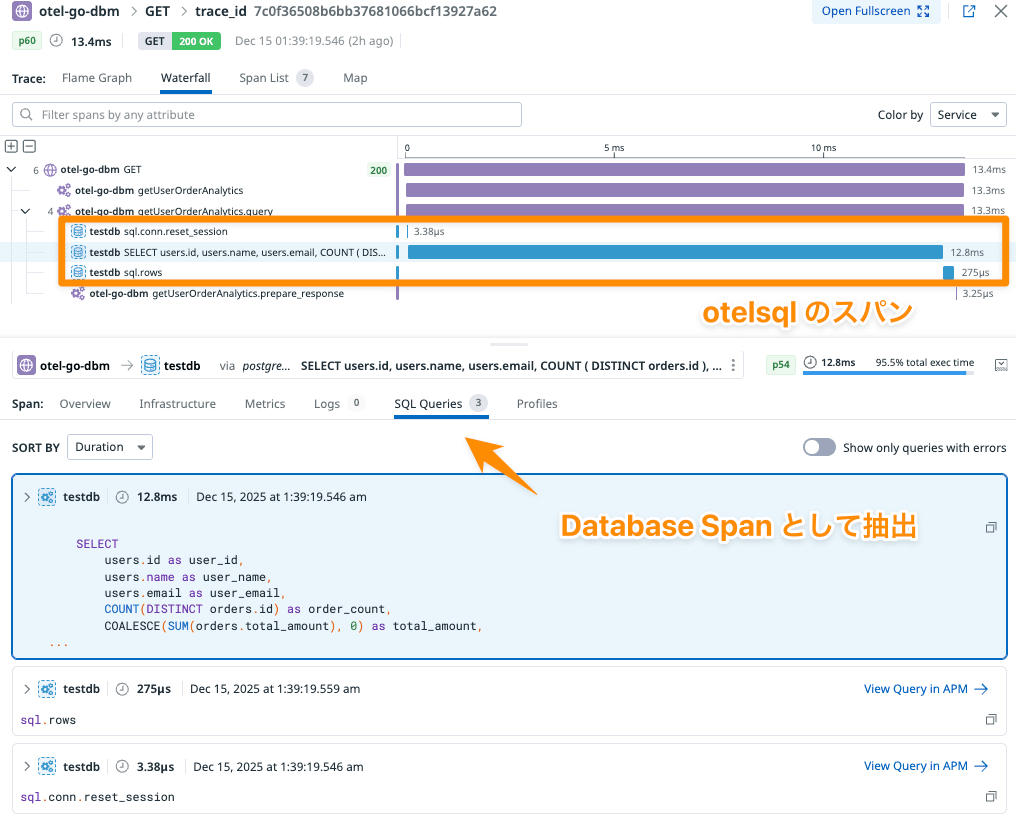Open span Metrics tab
This screenshot has width=1016, height=824.
[x=265, y=404]
